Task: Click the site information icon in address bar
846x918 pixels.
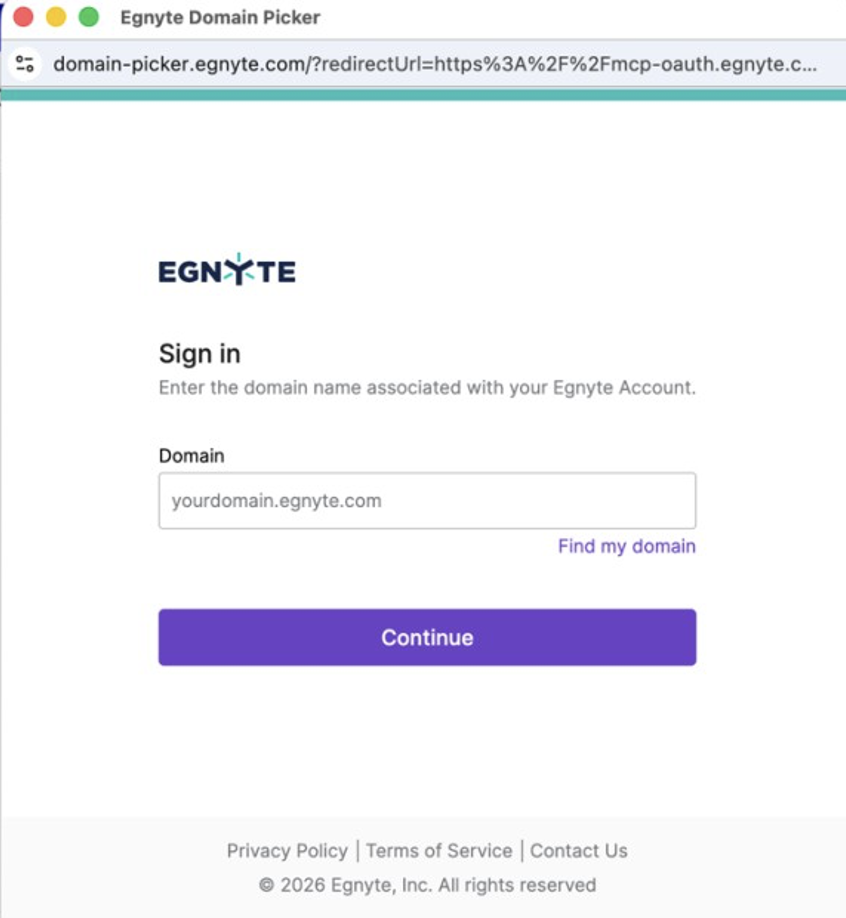Action: (25, 65)
